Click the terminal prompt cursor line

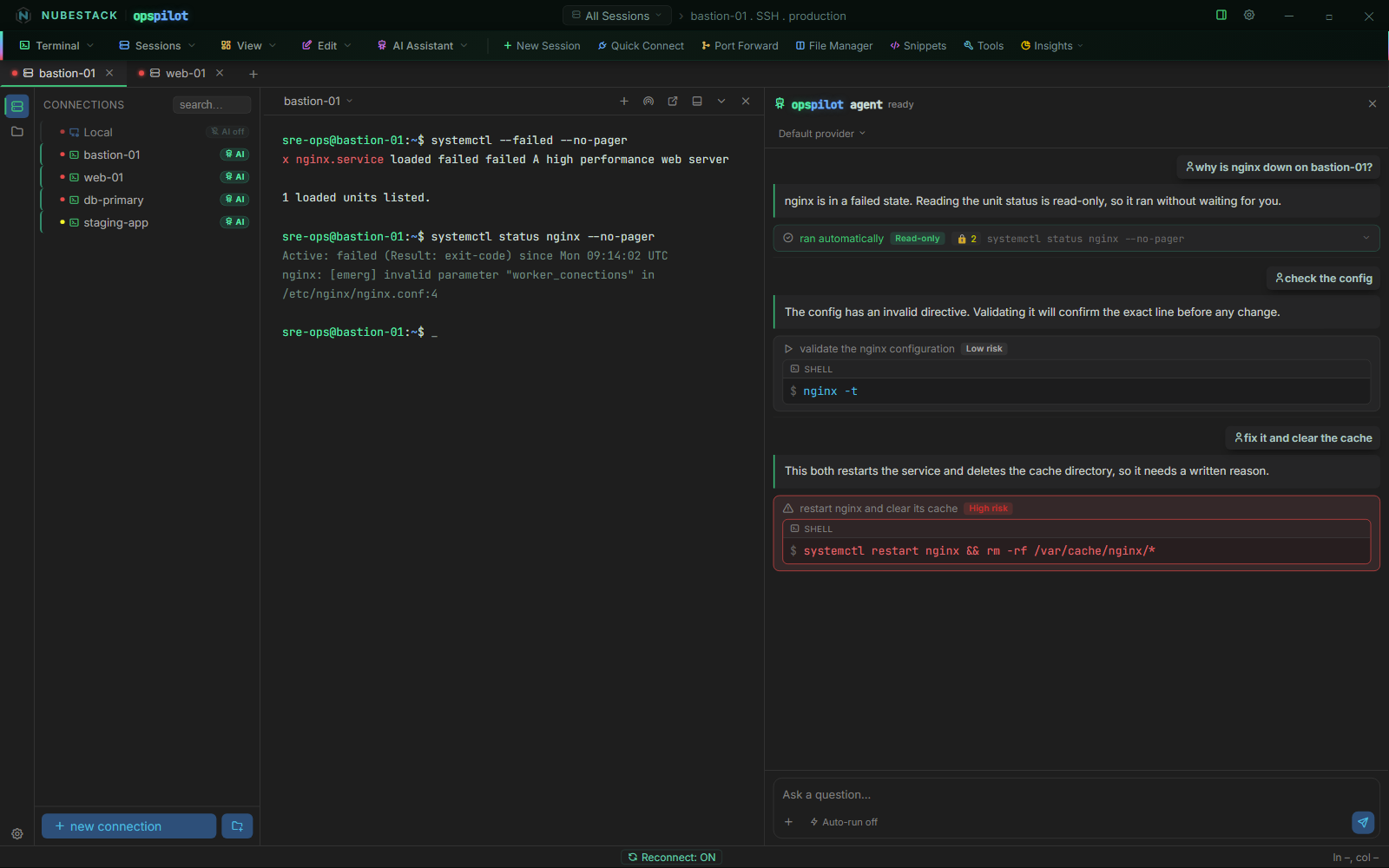click(x=359, y=332)
